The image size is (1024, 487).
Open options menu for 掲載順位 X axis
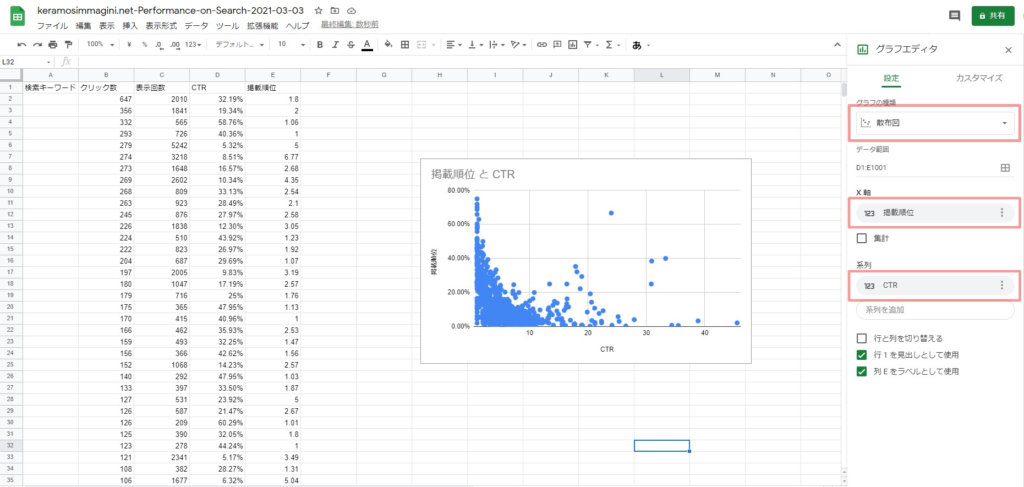[x=1001, y=212]
